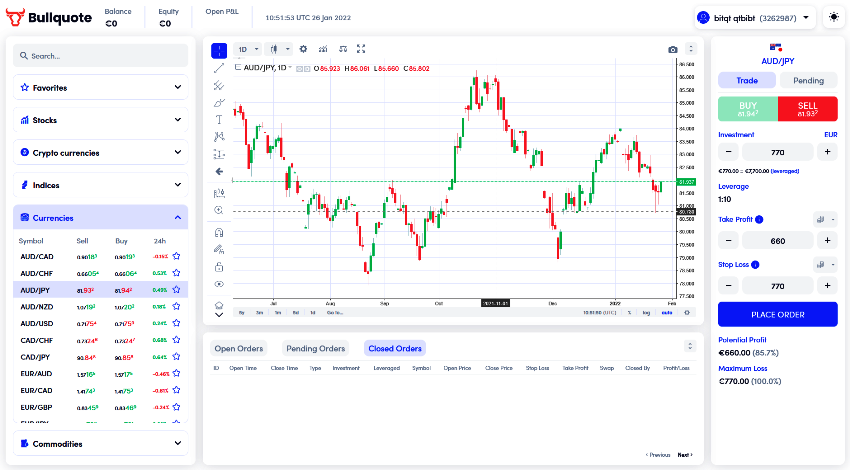Select the crosshair cursor tool
This screenshot has height=470, width=850.
tap(219, 51)
